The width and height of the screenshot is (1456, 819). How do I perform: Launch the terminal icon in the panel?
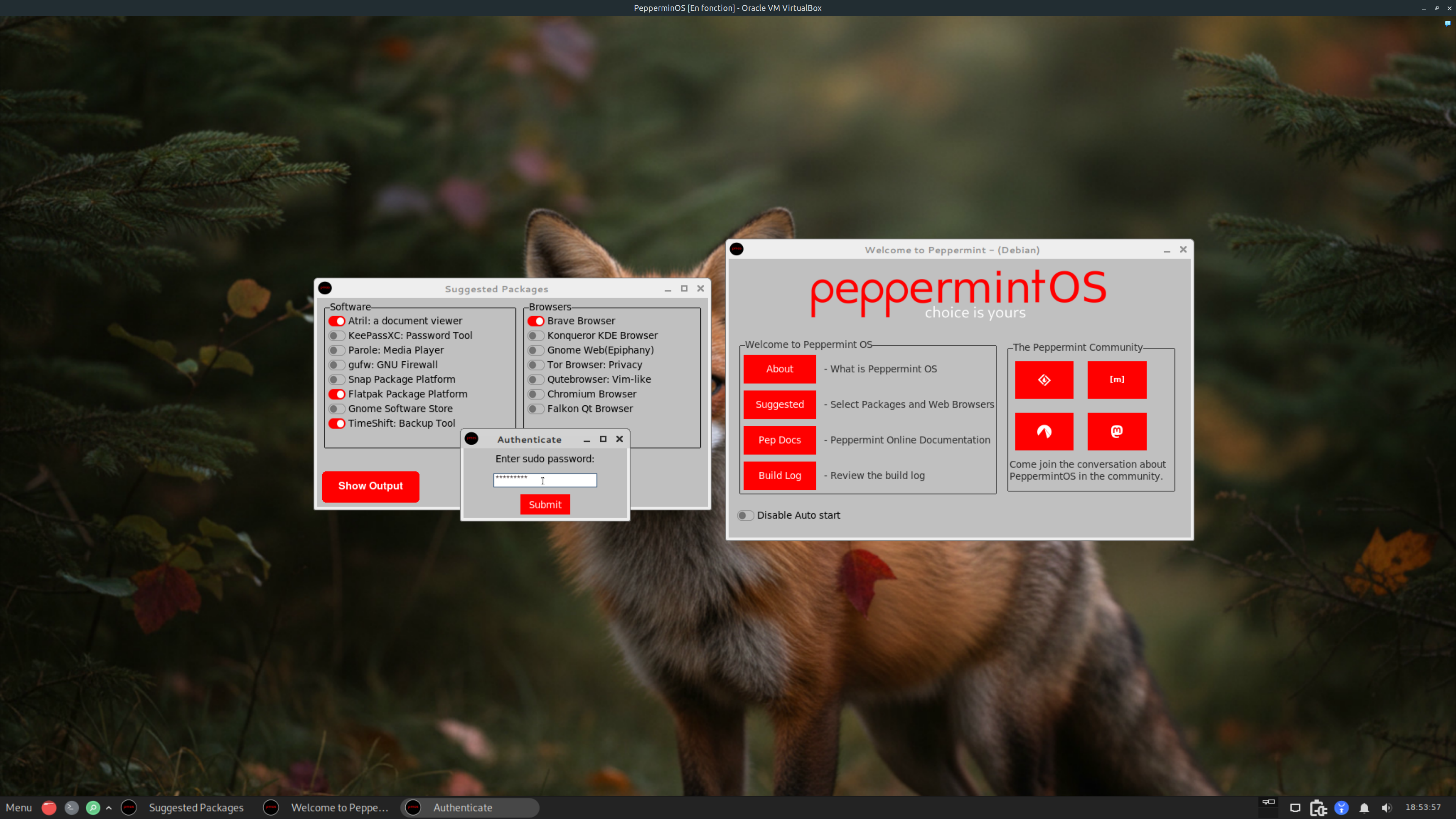click(x=71, y=808)
